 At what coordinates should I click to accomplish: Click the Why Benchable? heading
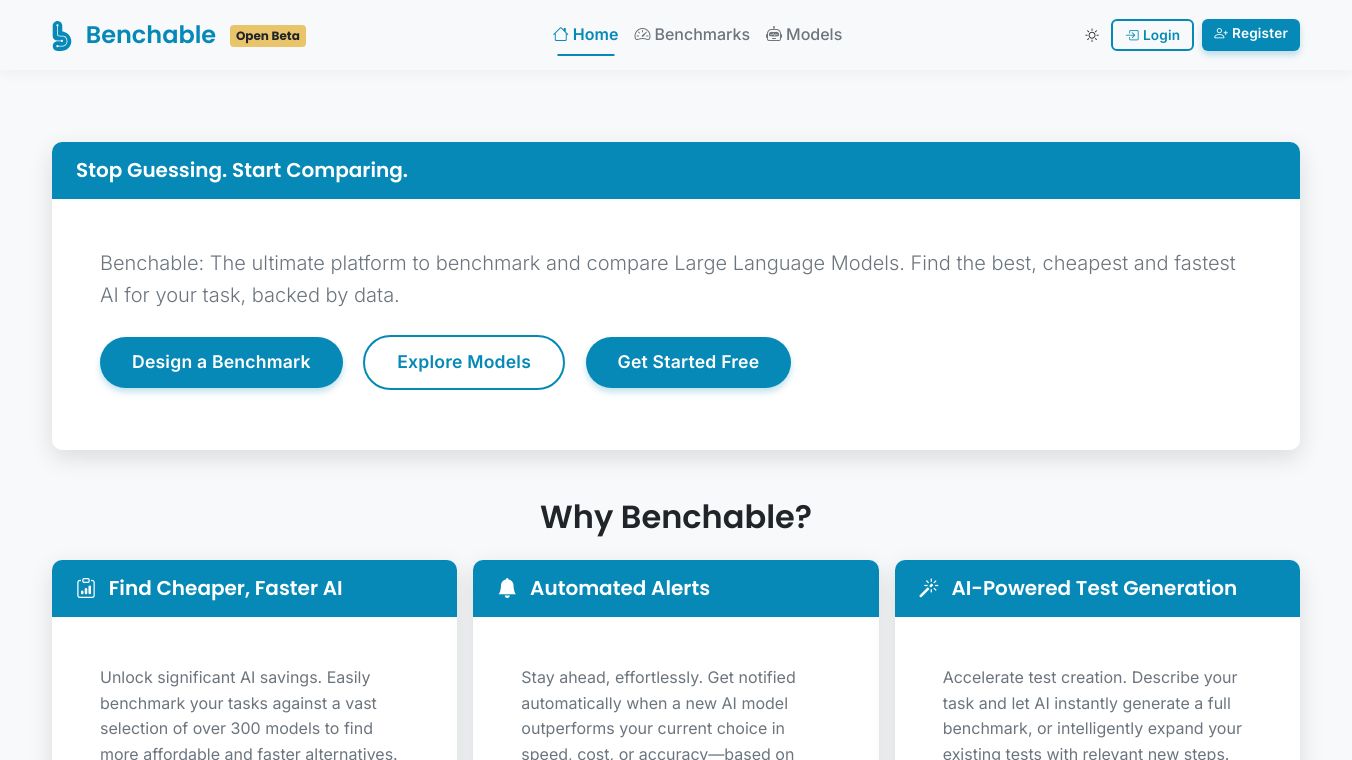pos(676,517)
